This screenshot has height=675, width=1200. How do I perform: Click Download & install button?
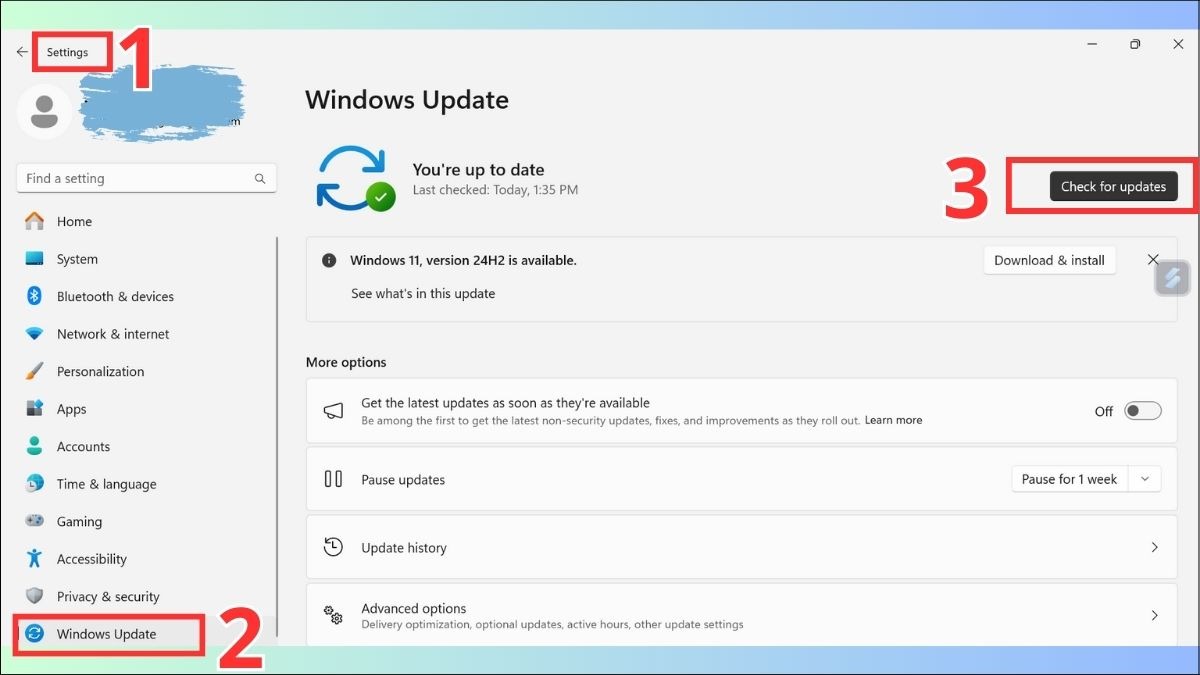click(x=1049, y=260)
